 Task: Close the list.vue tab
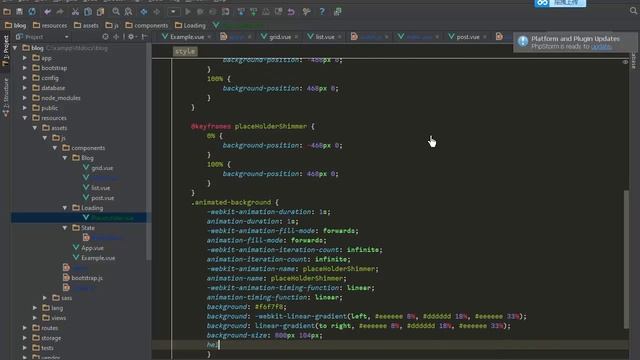340,37
